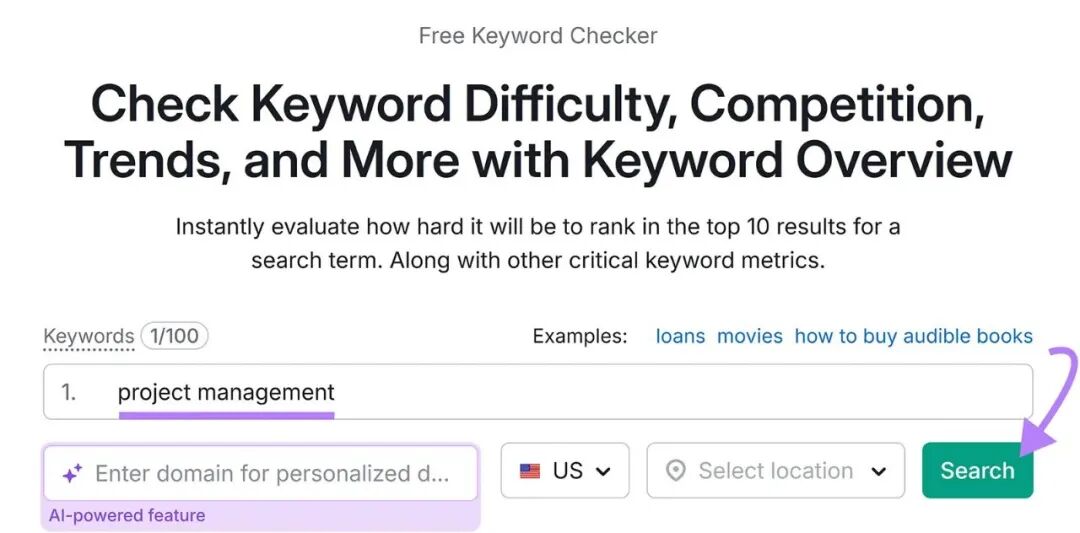Pick the "movies" example keyword

749,336
